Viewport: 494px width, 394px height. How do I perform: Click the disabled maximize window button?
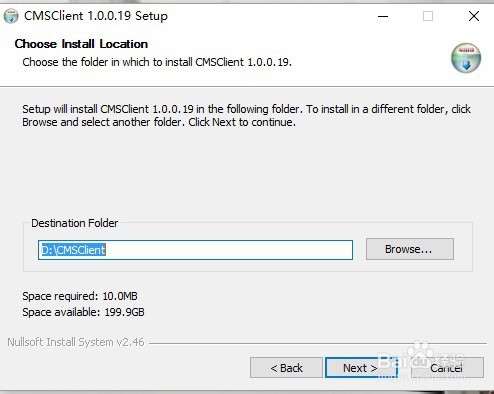click(428, 16)
